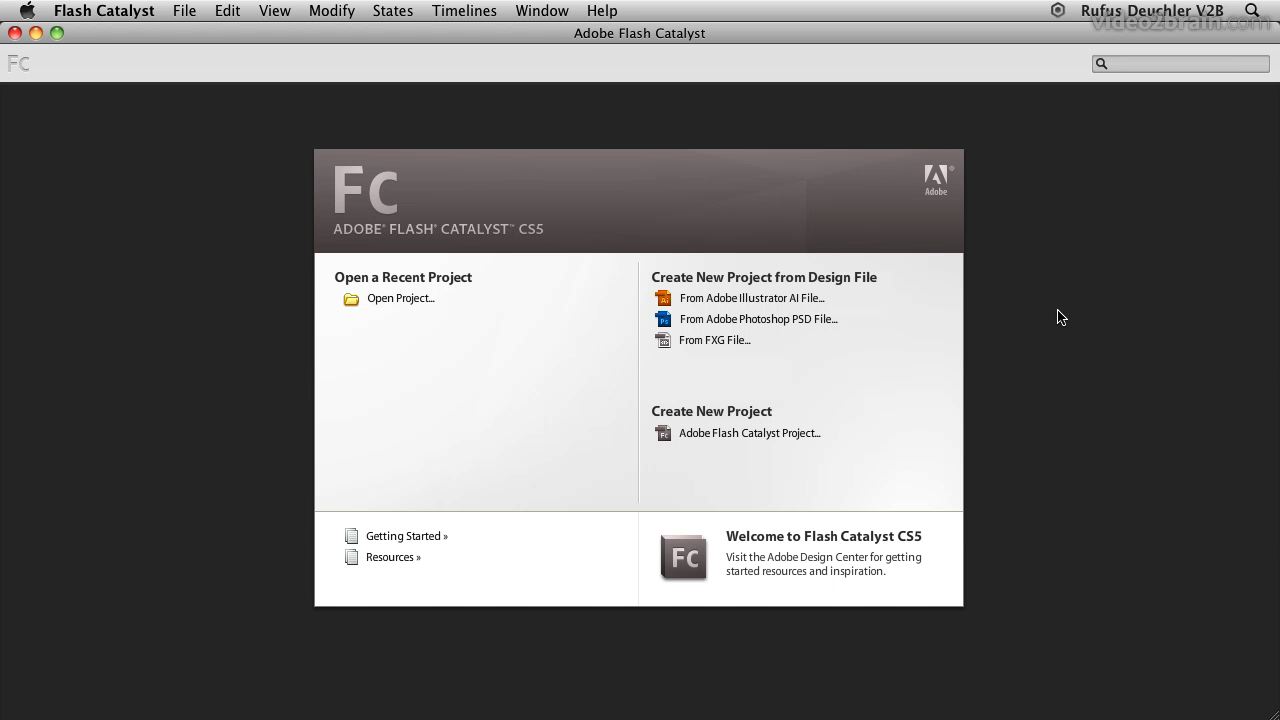Open the Apple menu
Screen dimensions: 1280x720
tap(27, 10)
